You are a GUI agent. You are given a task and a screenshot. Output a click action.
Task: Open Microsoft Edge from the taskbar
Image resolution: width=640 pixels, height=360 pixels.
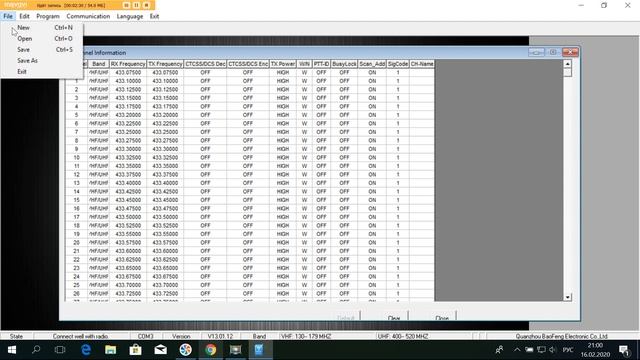click(86, 350)
